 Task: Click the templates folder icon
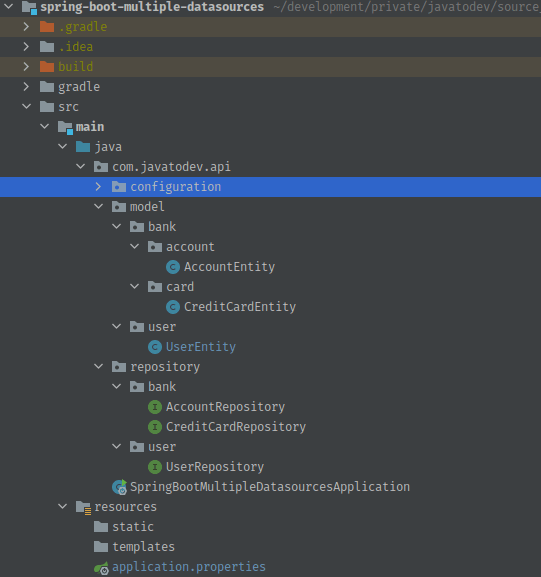click(101, 547)
